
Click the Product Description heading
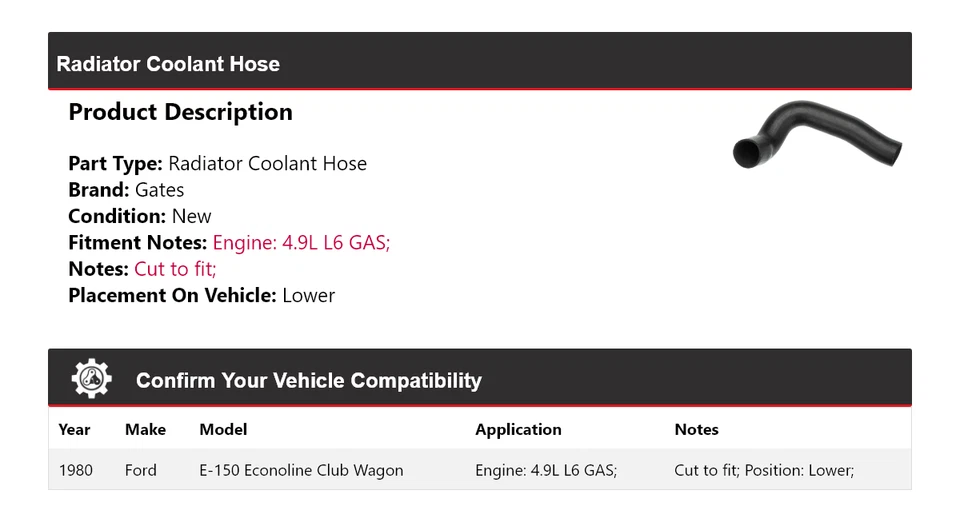click(x=180, y=112)
